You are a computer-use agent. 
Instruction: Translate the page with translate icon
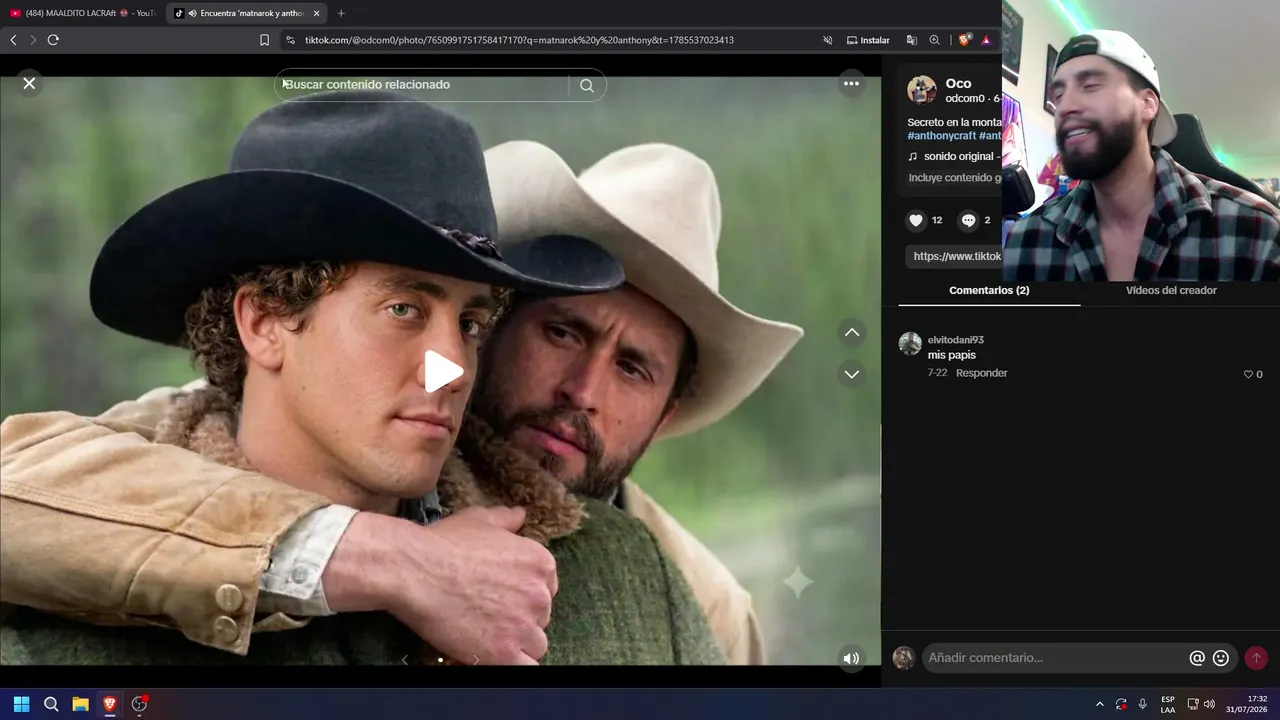(x=911, y=40)
